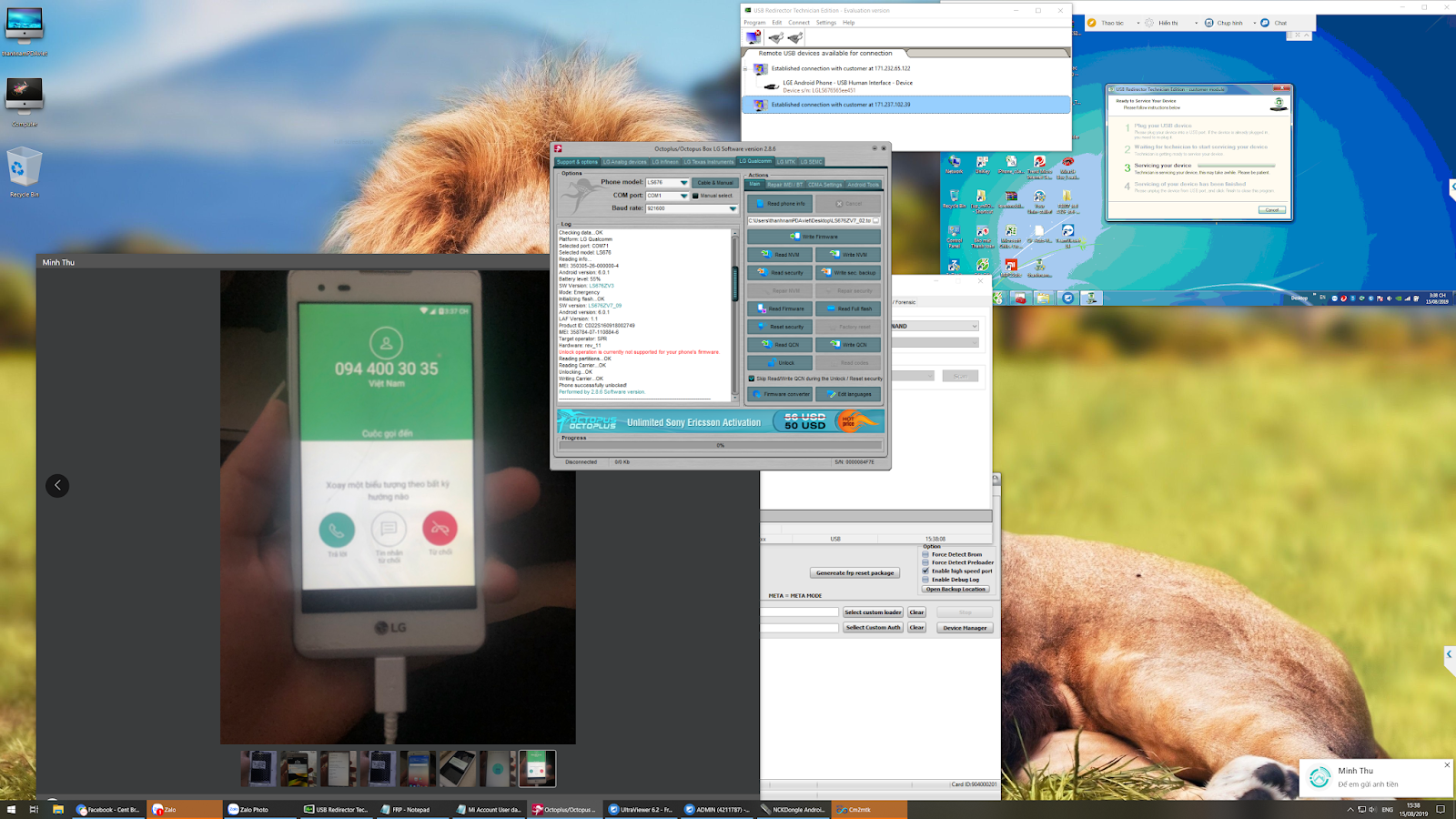Click the first USB plug toolbar icon
Image resolution: width=1456 pixels, height=819 pixels.
(x=775, y=37)
